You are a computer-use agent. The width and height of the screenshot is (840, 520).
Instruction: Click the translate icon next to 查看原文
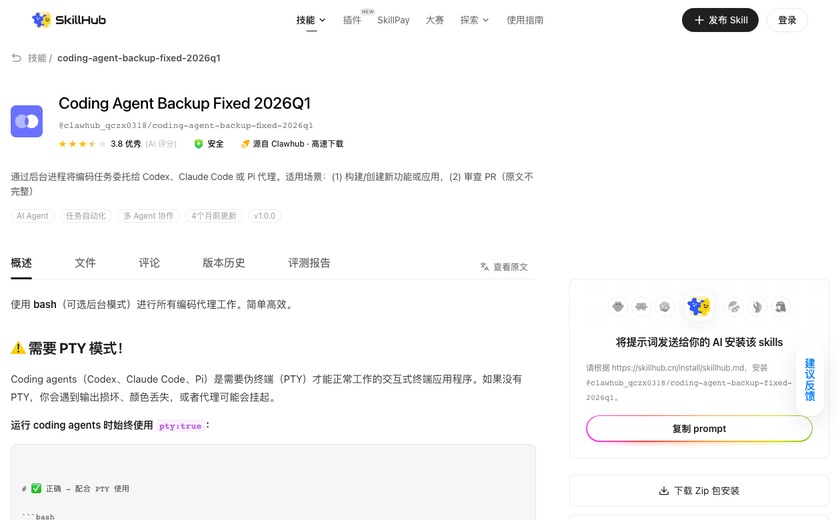pos(484,267)
